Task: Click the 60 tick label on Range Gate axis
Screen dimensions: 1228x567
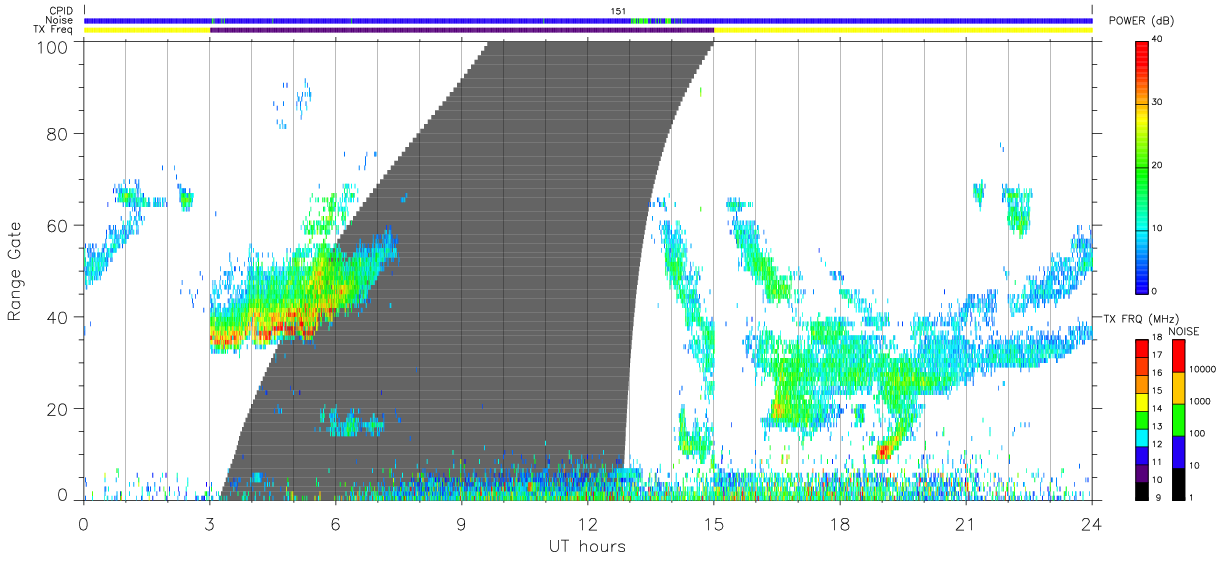Action: point(58,226)
